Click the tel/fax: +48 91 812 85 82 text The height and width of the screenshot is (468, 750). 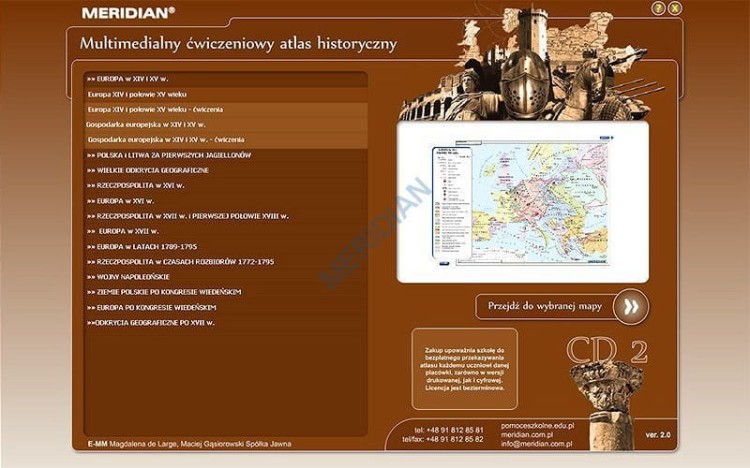click(442, 439)
